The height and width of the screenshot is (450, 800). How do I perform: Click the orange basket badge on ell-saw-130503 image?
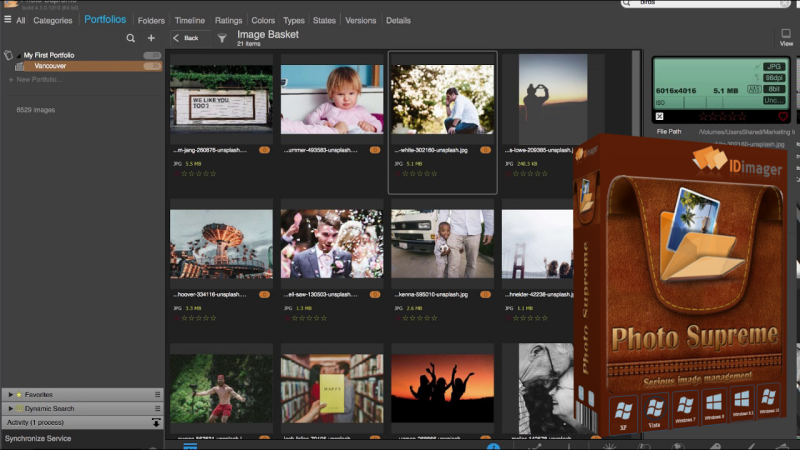(375, 294)
